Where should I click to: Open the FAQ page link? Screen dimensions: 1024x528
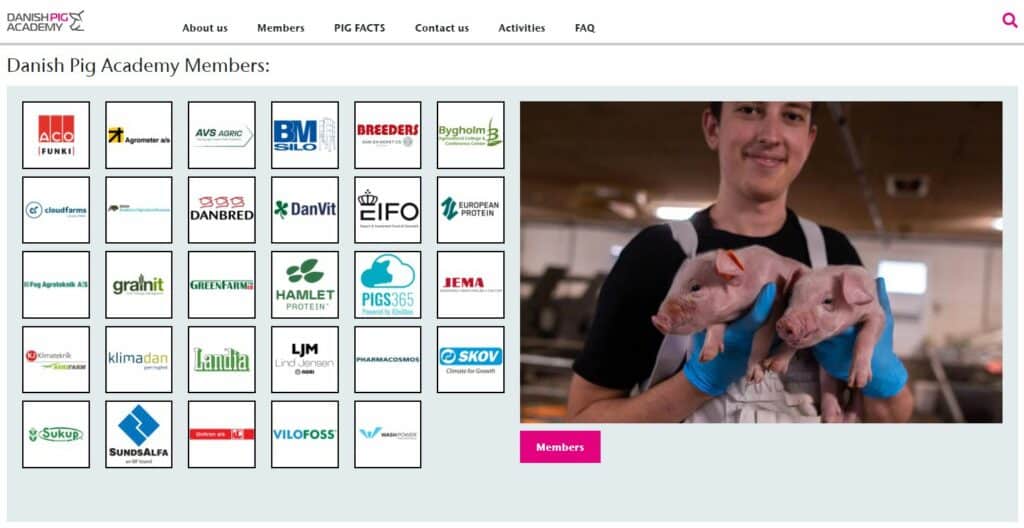tap(585, 28)
